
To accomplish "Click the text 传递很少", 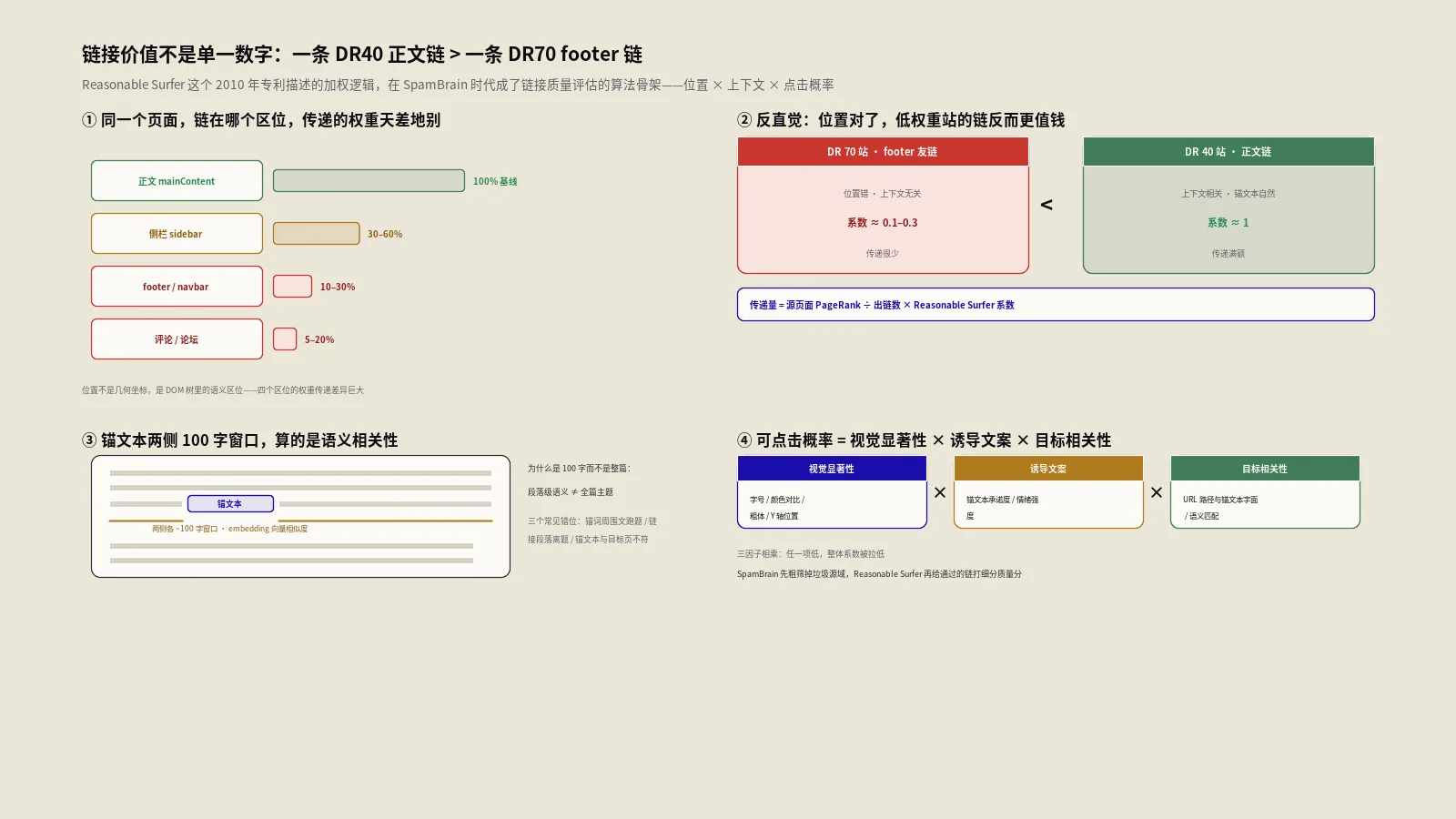I will (882, 254).
